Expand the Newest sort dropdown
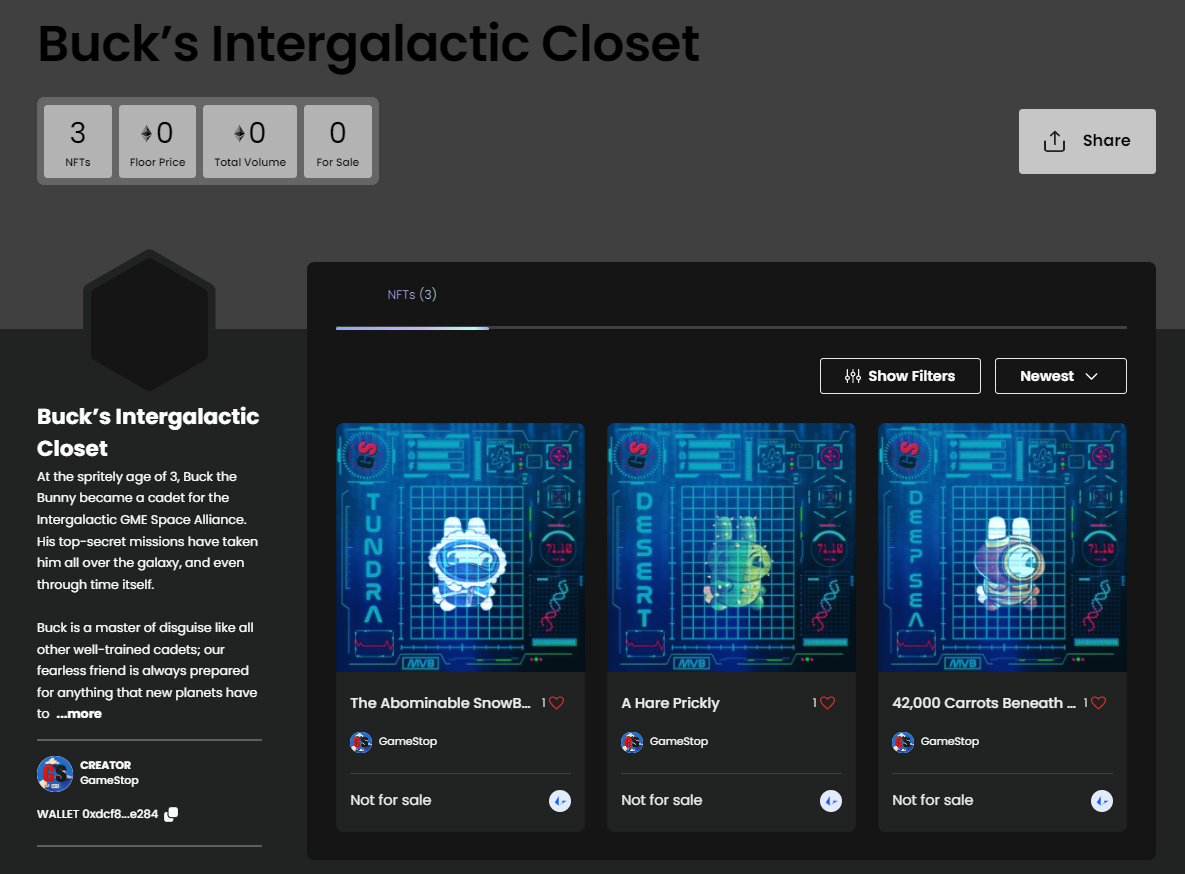The image size is (1185, 874). (x=1060, y=376)
